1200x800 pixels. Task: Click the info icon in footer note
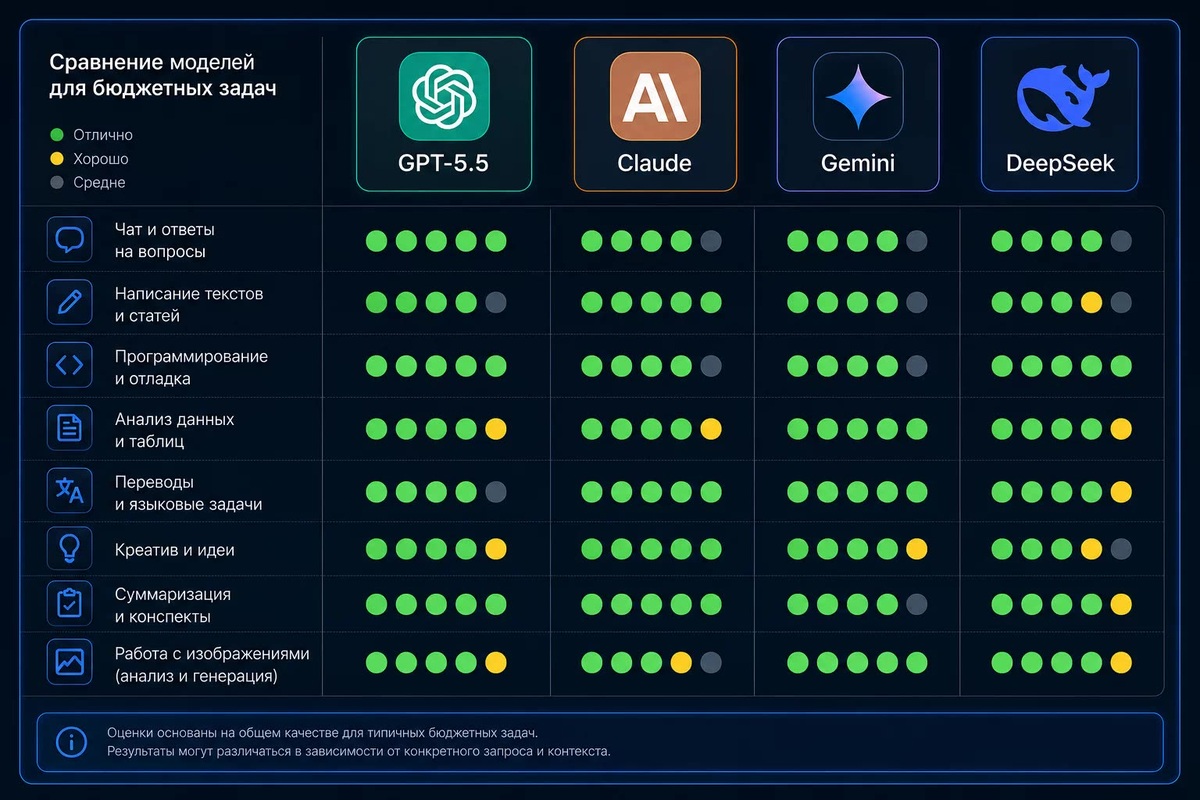[x=71, y=742]
